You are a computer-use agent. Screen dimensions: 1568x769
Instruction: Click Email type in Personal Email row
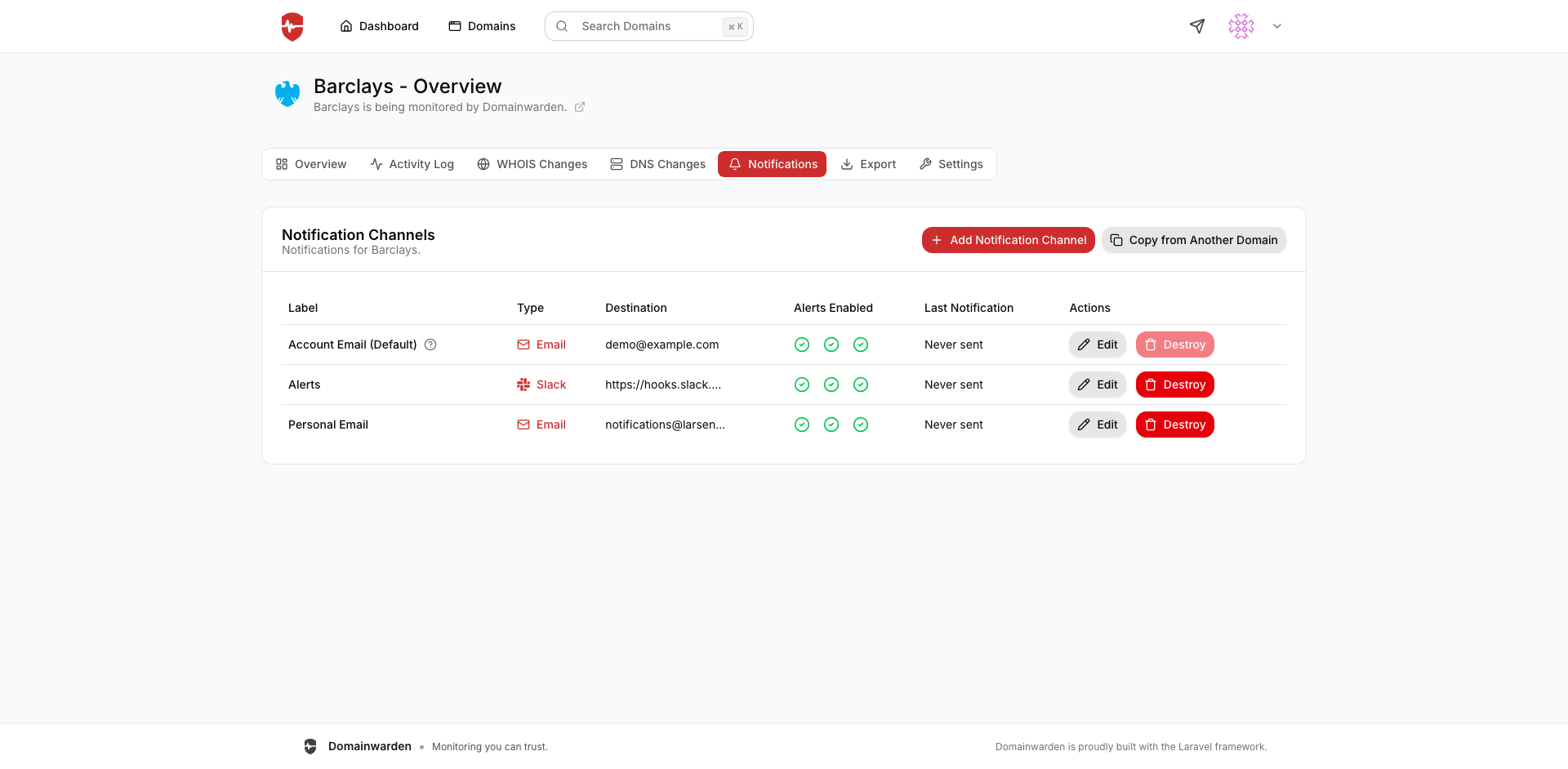click(541, 425)
